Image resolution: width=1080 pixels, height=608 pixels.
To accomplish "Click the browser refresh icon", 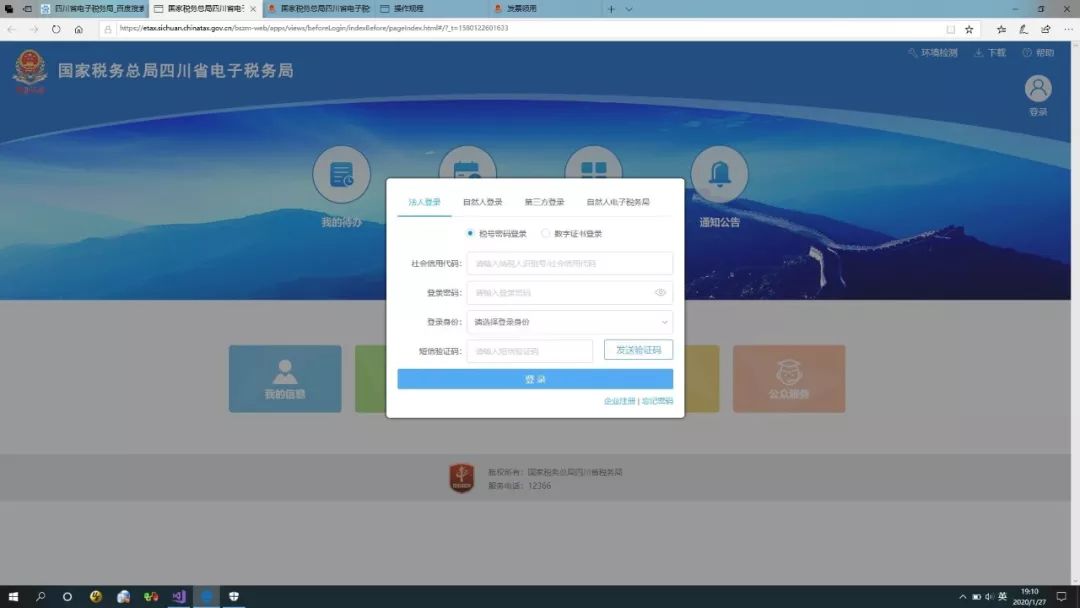I will (56, 29).
